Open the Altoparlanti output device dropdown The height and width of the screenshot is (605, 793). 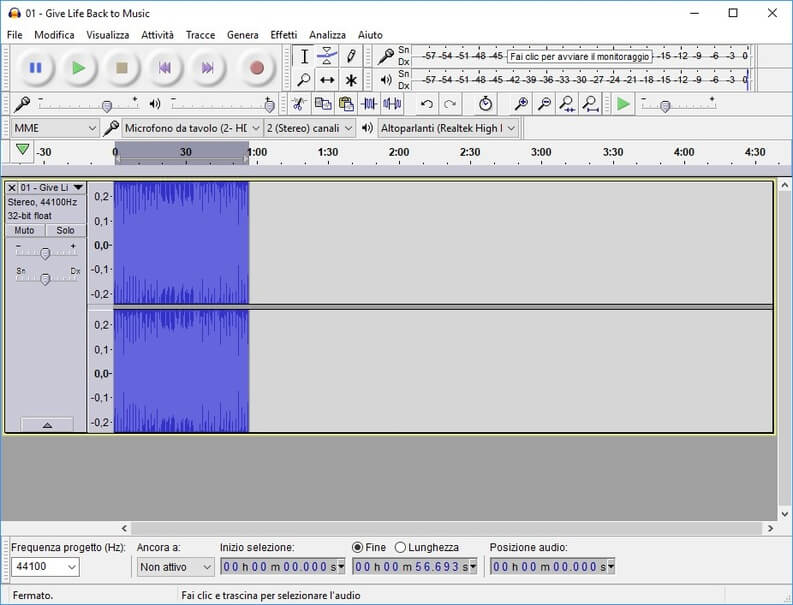pos(448,128)
